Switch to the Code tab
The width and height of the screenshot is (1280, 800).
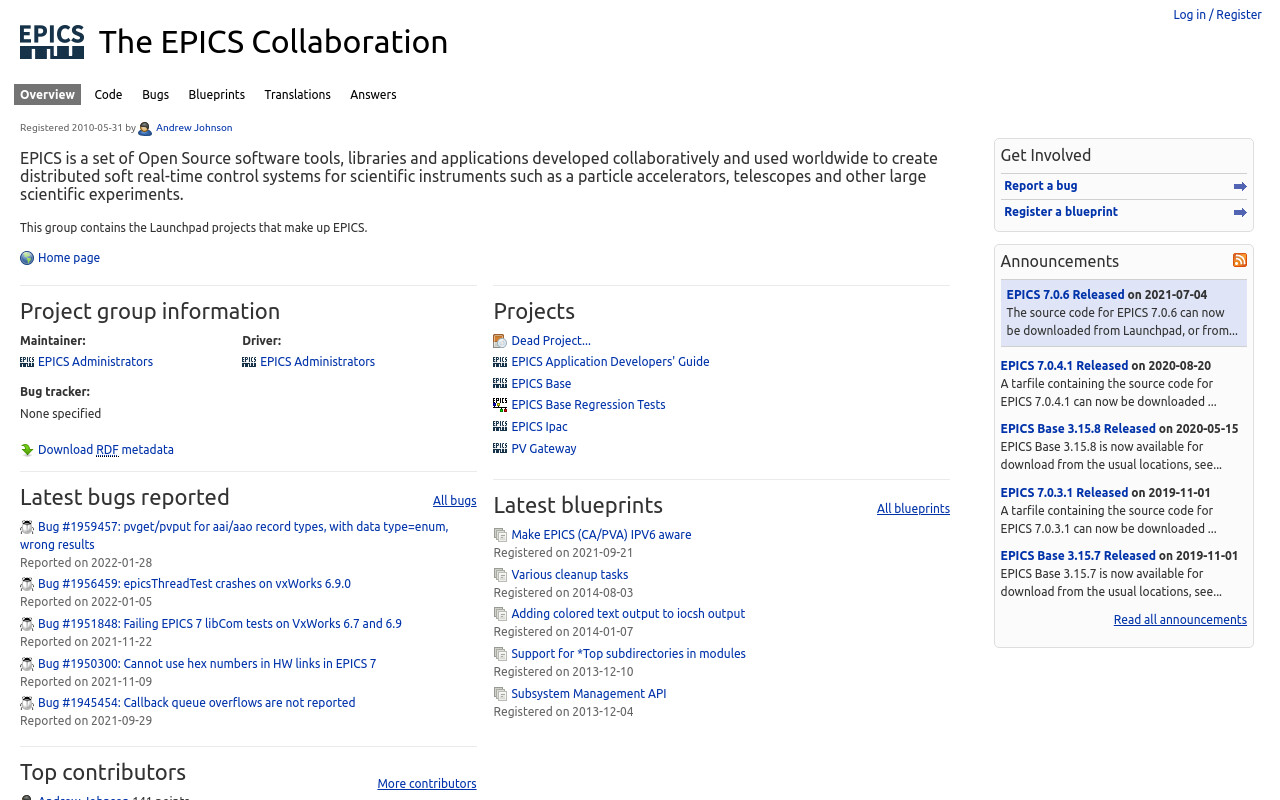pos(108,94)
